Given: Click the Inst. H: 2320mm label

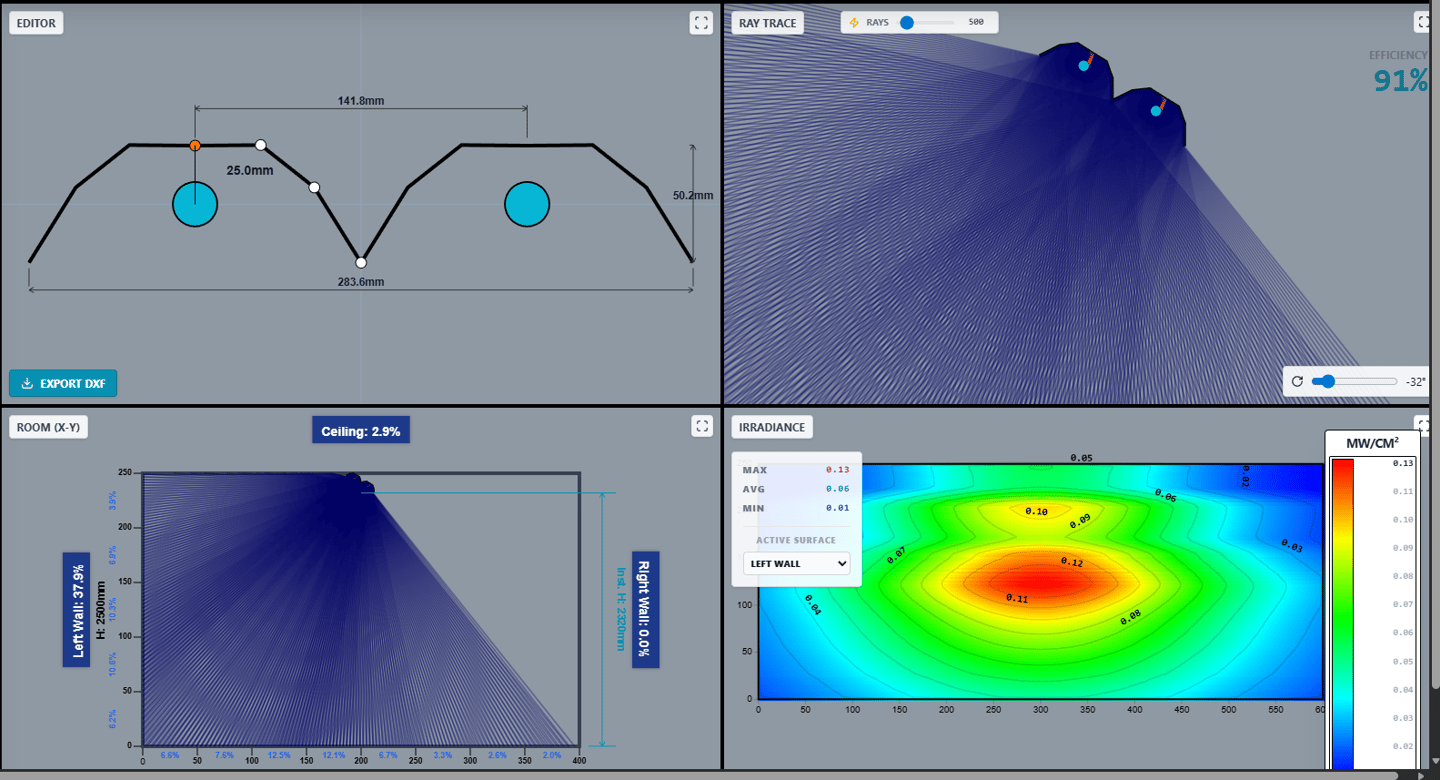Looking at the screenshot, I should click(620, 609).
